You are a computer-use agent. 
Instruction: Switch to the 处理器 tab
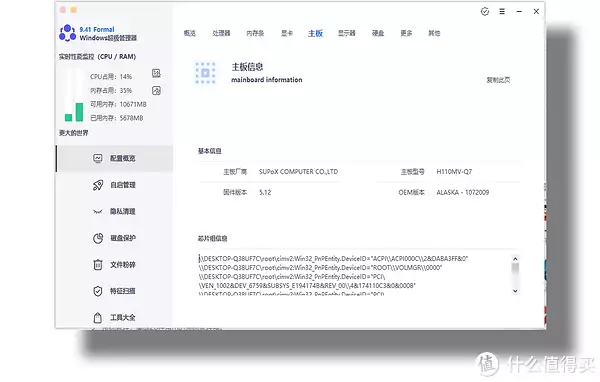coord(221,33)
